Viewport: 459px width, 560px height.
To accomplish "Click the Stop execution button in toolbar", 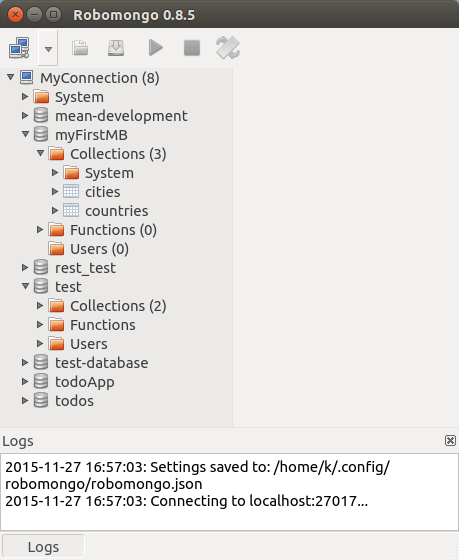I will pos(192,48).
